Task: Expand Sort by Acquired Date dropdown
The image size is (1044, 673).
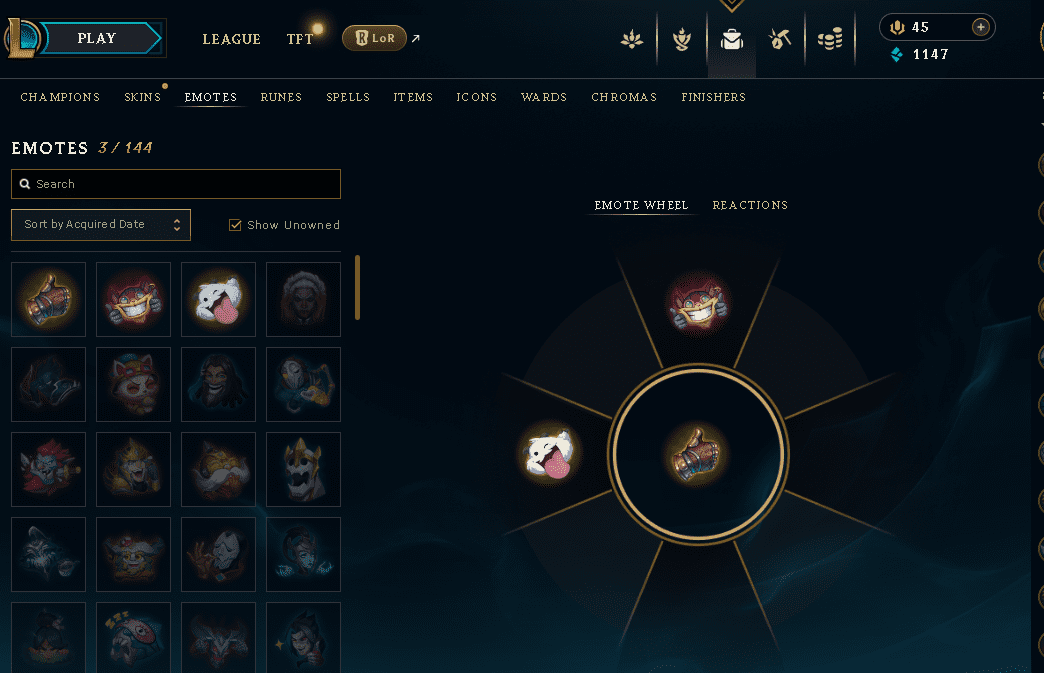Action: coord(101,225)
